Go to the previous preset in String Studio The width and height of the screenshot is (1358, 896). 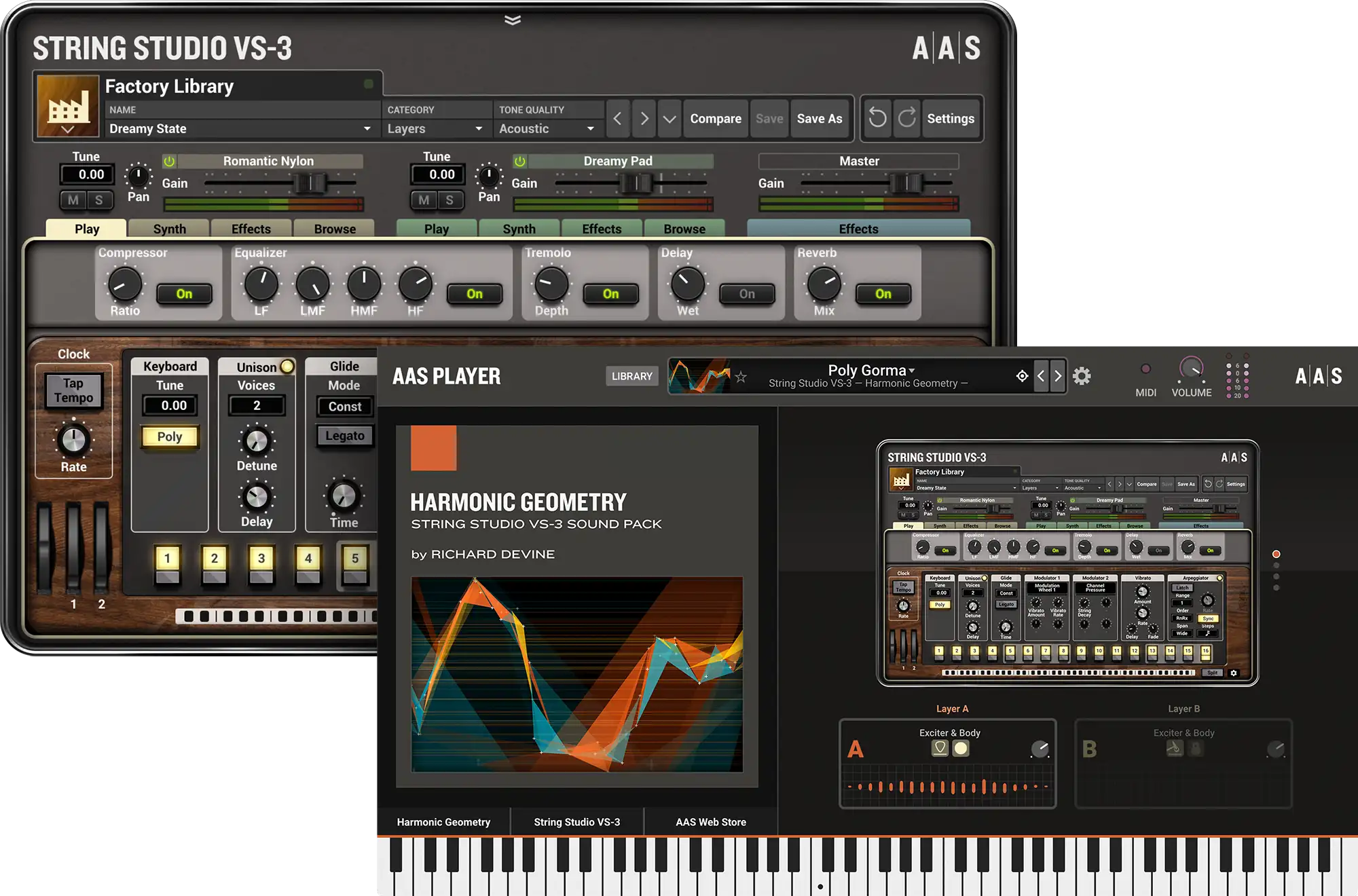click(x=617, y=118)
